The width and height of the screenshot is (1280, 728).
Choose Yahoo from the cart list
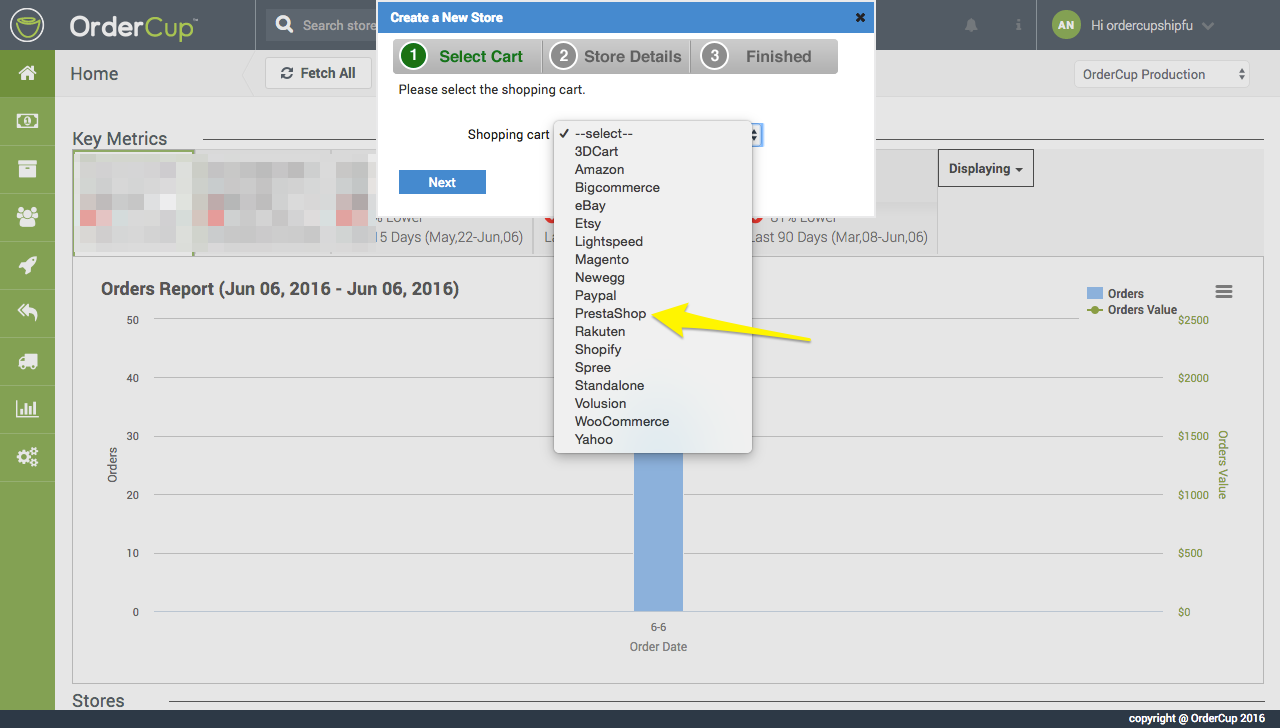click(653, 439)
